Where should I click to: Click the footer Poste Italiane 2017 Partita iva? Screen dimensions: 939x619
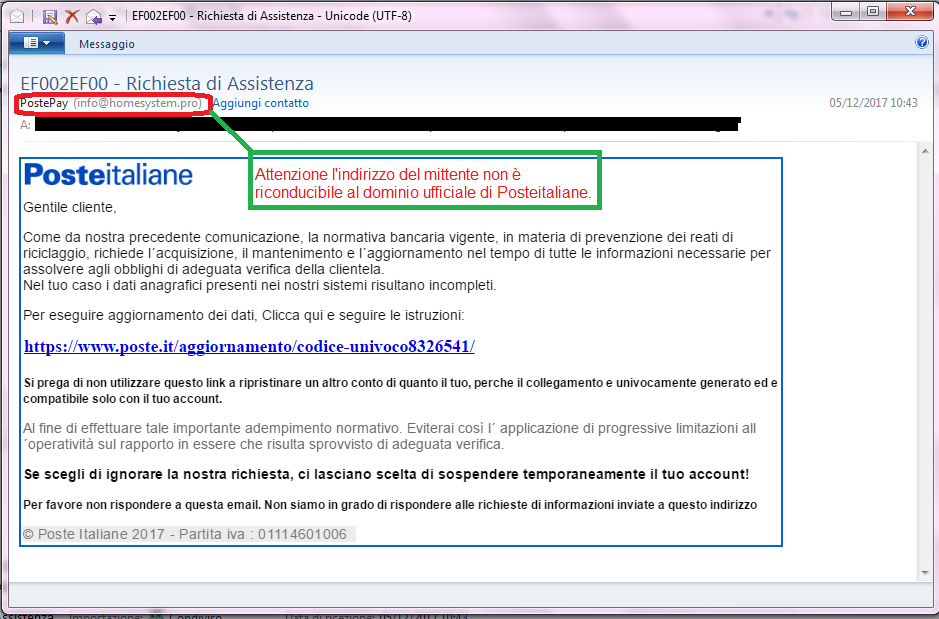click(x=184, y=534)
